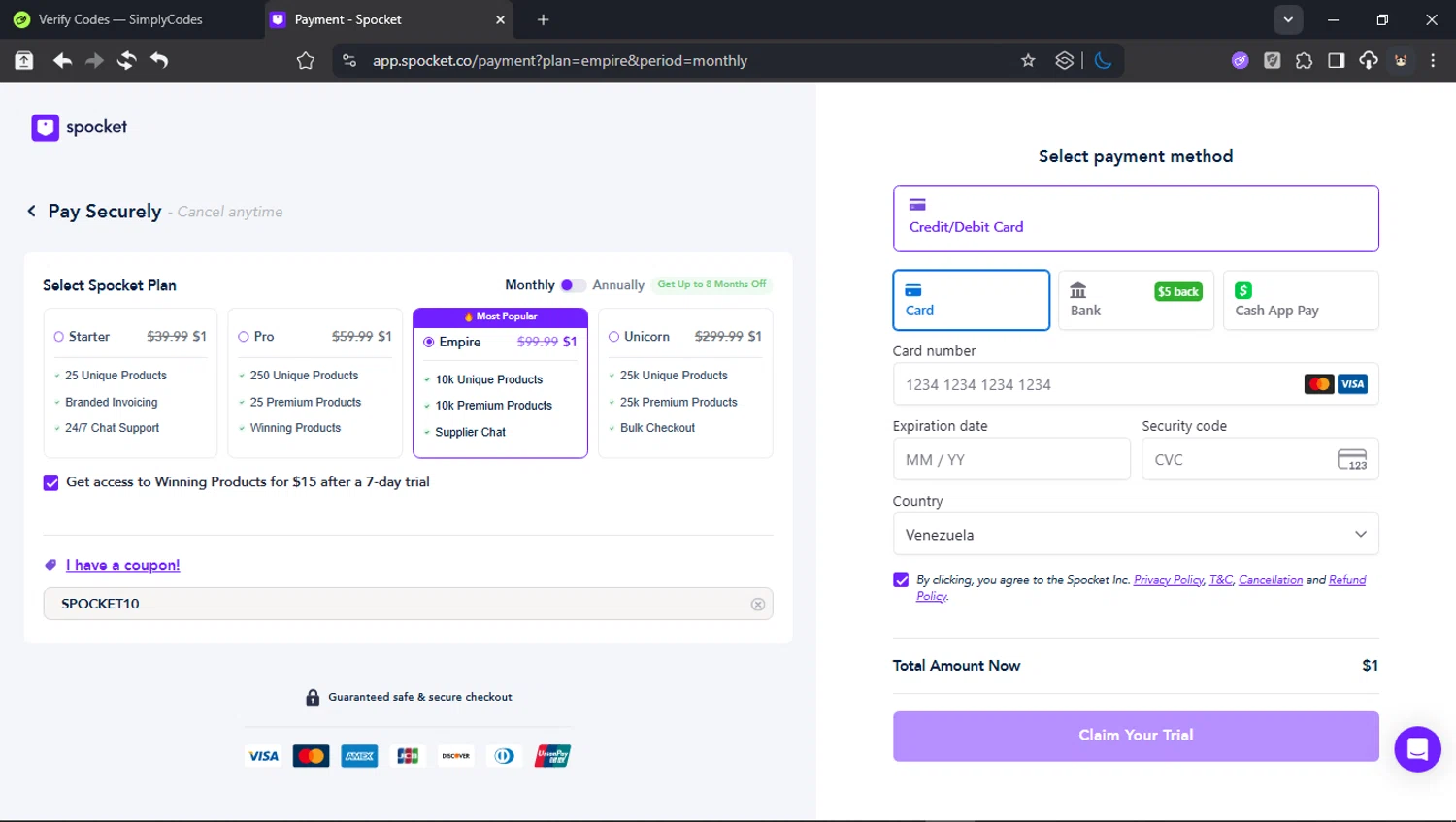Select the Empire plan radio button

tap(429, 342)
